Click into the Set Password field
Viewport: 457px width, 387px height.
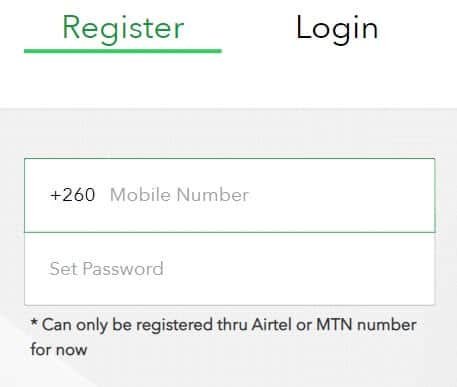pyautogui.click(x=230, y=269)
